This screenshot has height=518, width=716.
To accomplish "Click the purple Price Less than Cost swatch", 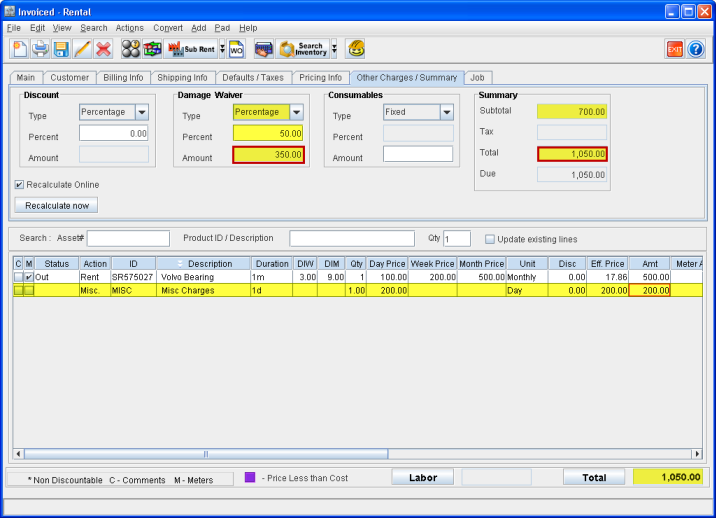I will tap(250, 477).
